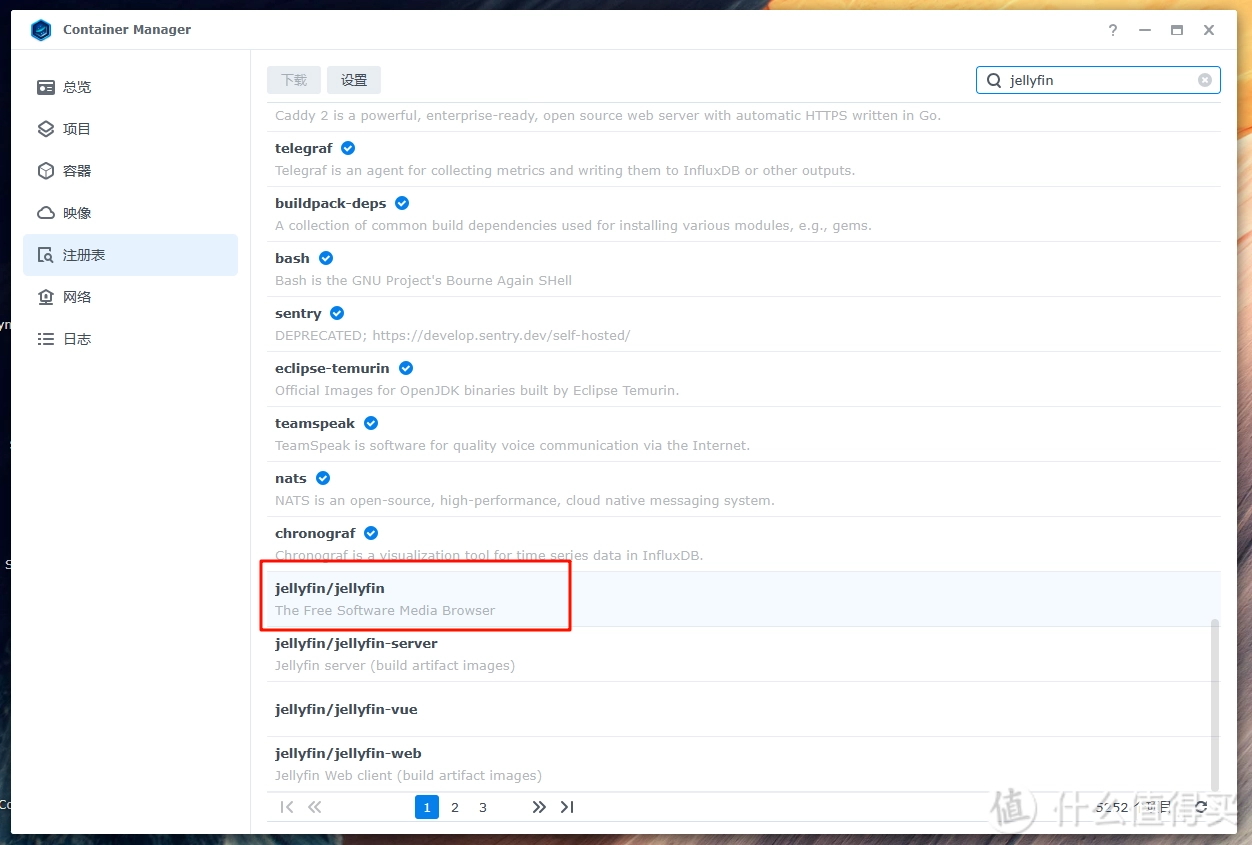1252x845 pixels.
Task: Select the eclipse-temurin image row
Action: click(x=743, y=379)
